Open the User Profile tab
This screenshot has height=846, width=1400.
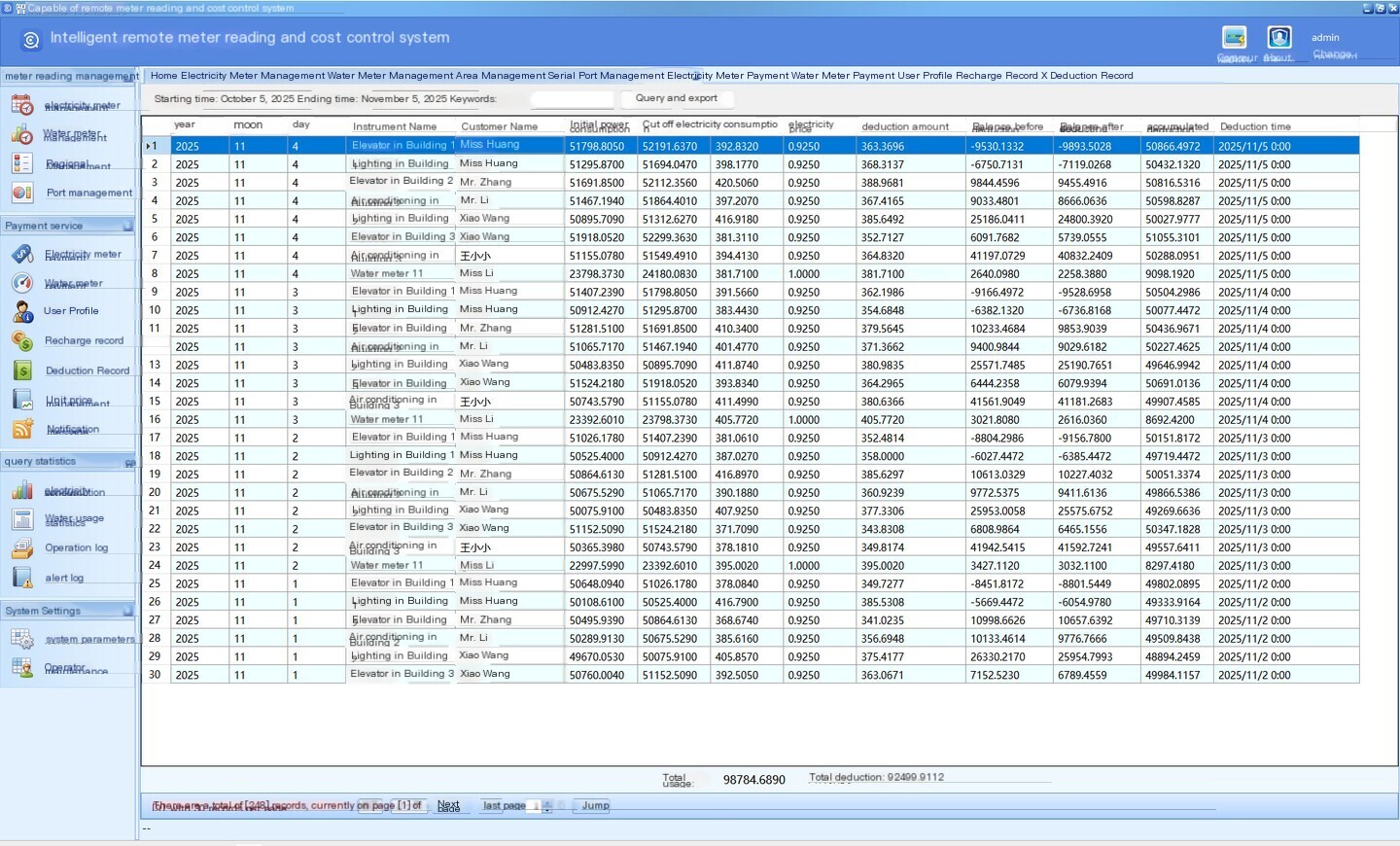tap(925, 76)
